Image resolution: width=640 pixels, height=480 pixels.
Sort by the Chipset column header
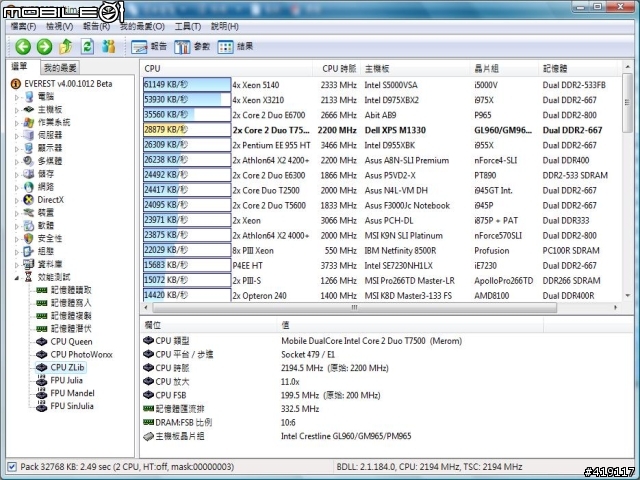(505, 68)
